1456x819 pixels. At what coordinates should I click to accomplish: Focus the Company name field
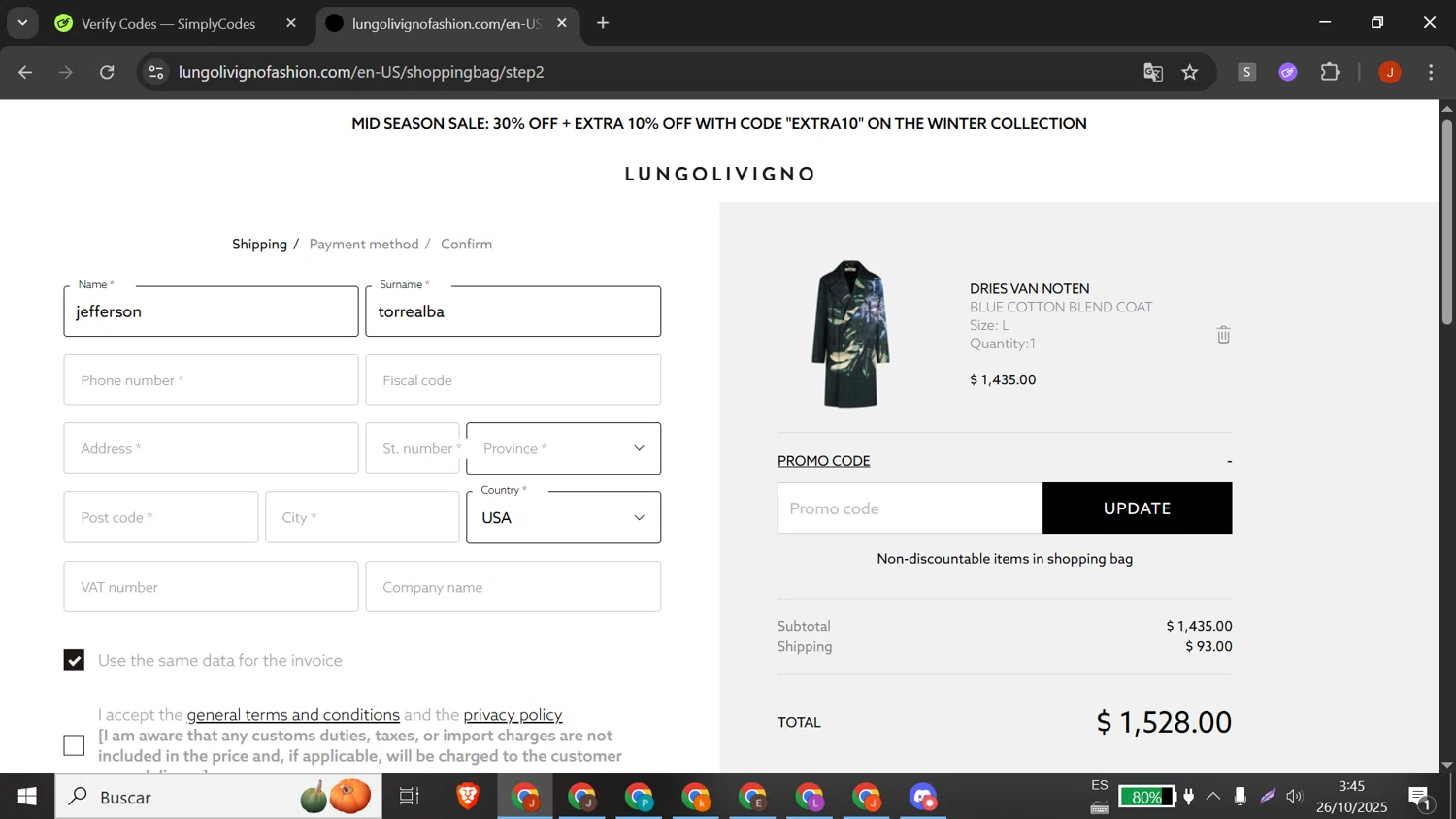pos(513,586)
